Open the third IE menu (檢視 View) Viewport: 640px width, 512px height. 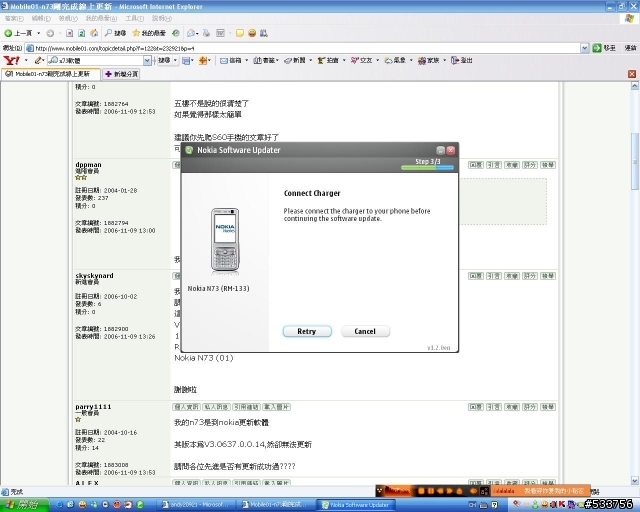[68, 18]
